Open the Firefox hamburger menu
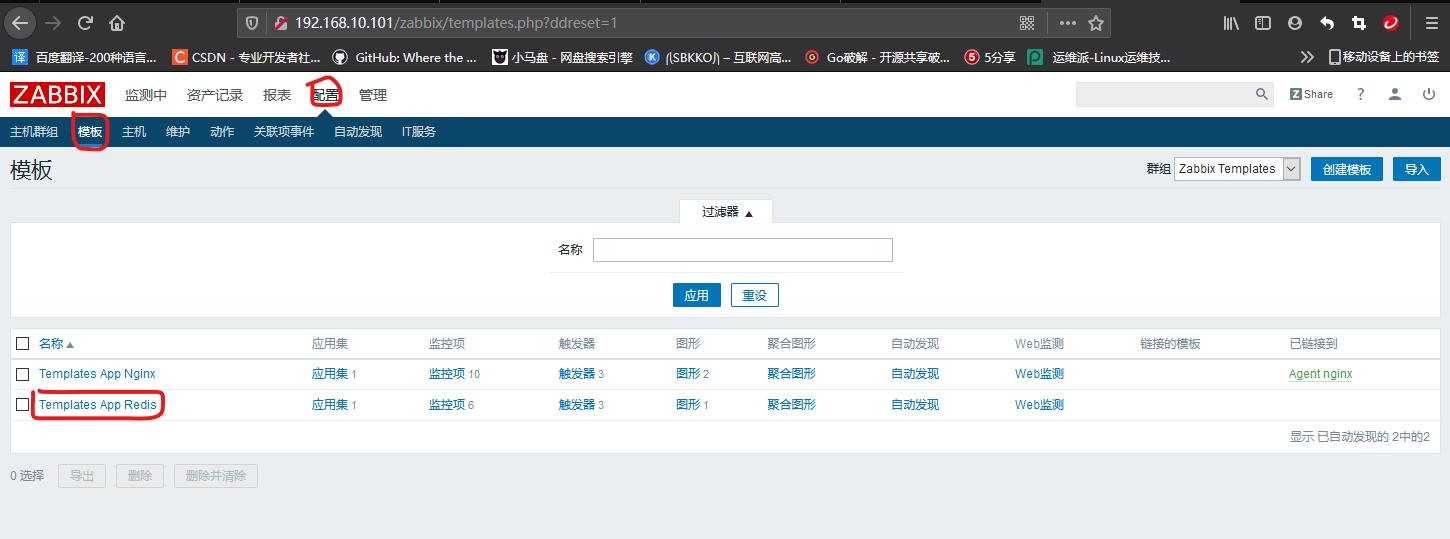The height and width of the screenshot is (539, 1450). [1430, 23]
